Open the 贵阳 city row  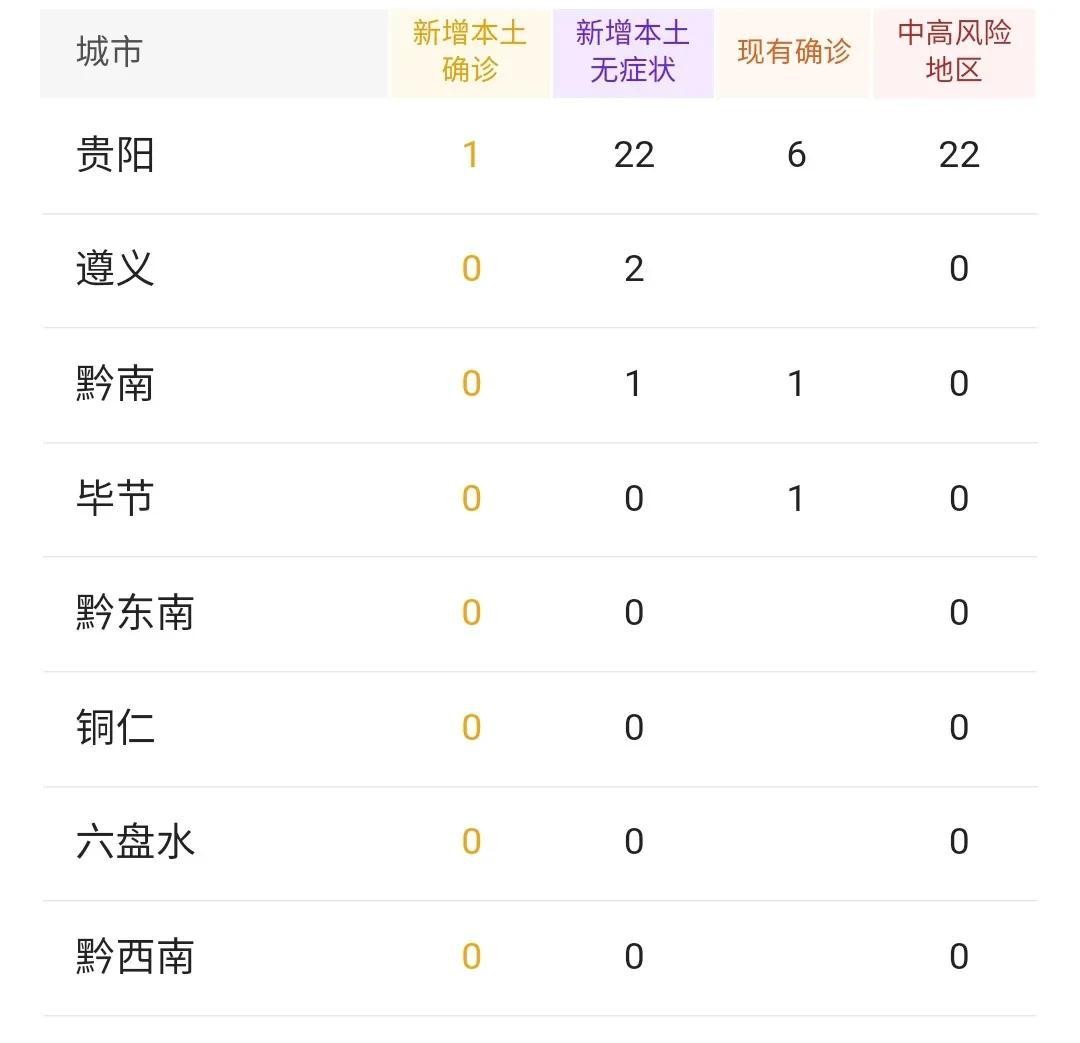click(x=539, y=156)
